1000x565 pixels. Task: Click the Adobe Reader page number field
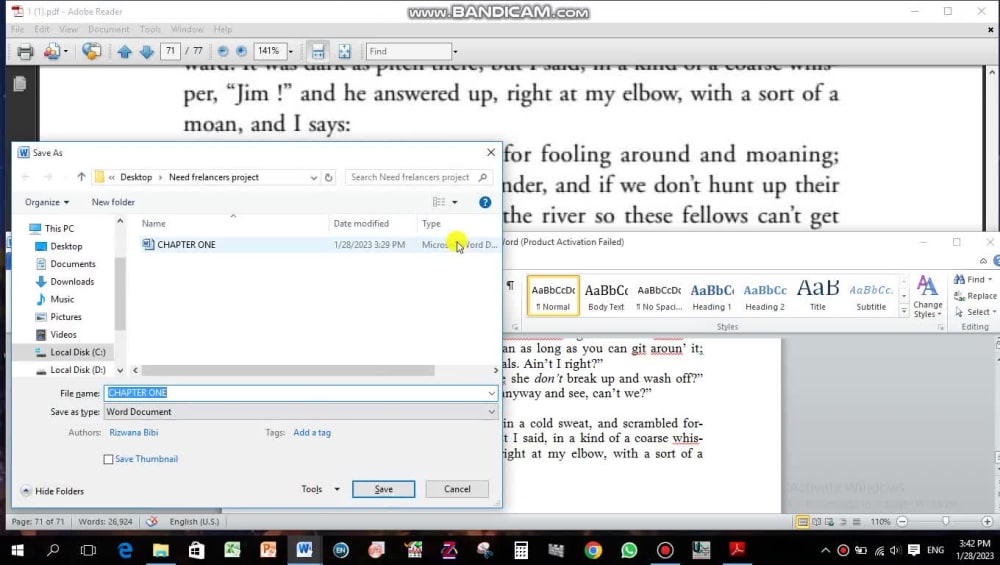pos(170,51)
